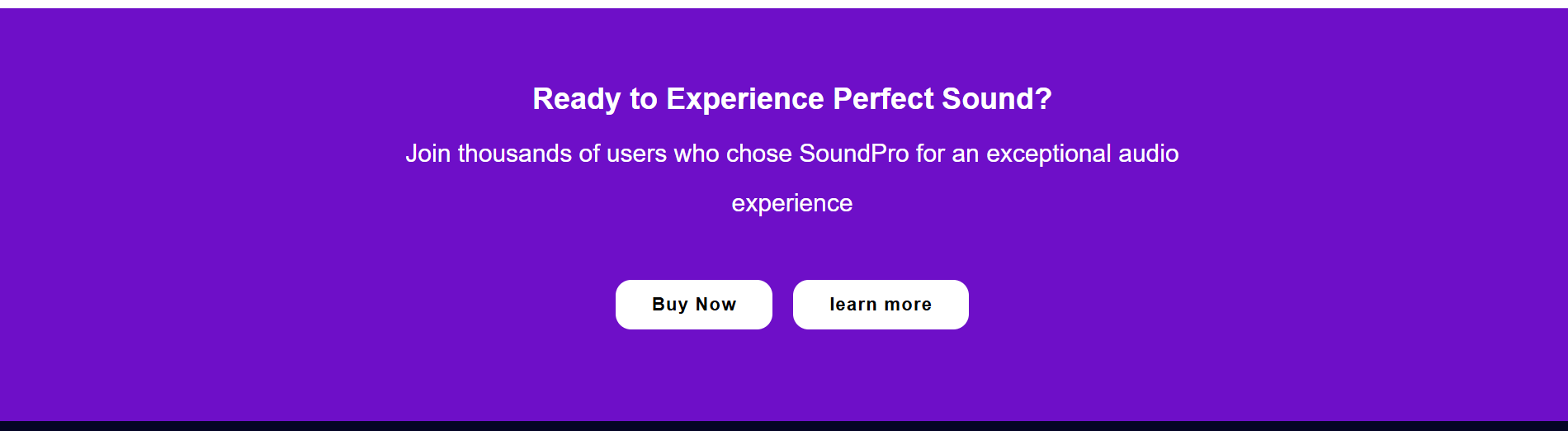1568x431 pixels.
Task: Click the word "Ready" in the heading
Action: [x=576, y=99]
